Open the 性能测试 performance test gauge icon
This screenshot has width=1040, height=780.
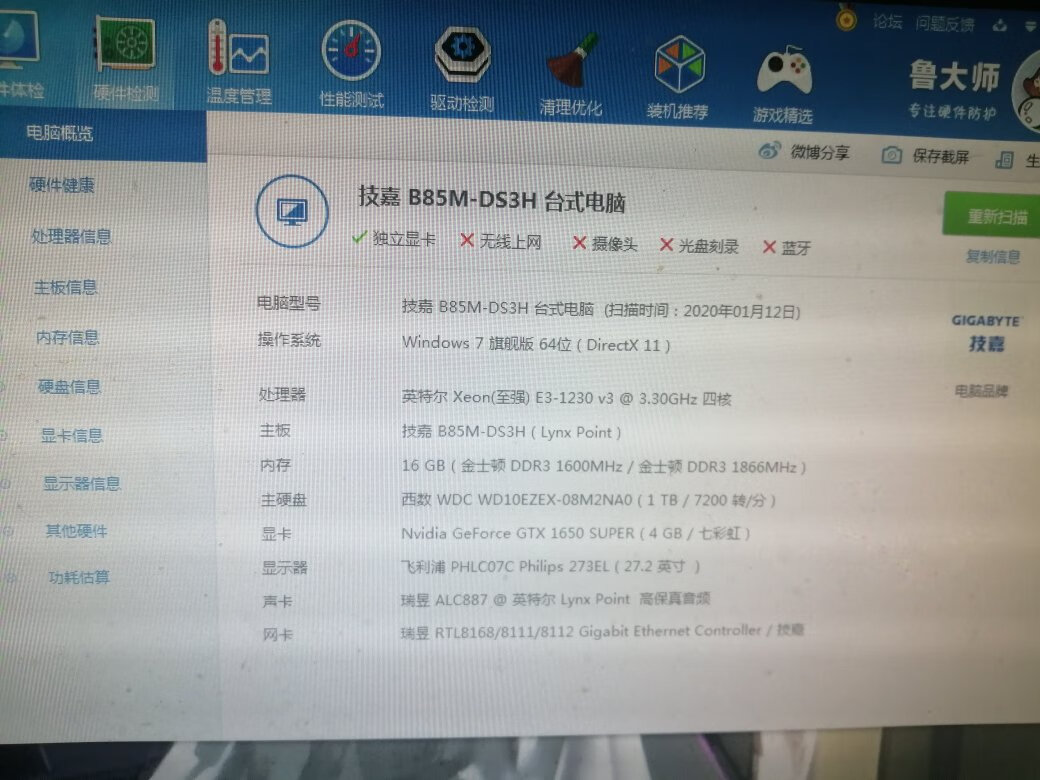pyautogui.click(x=351, y=64)
